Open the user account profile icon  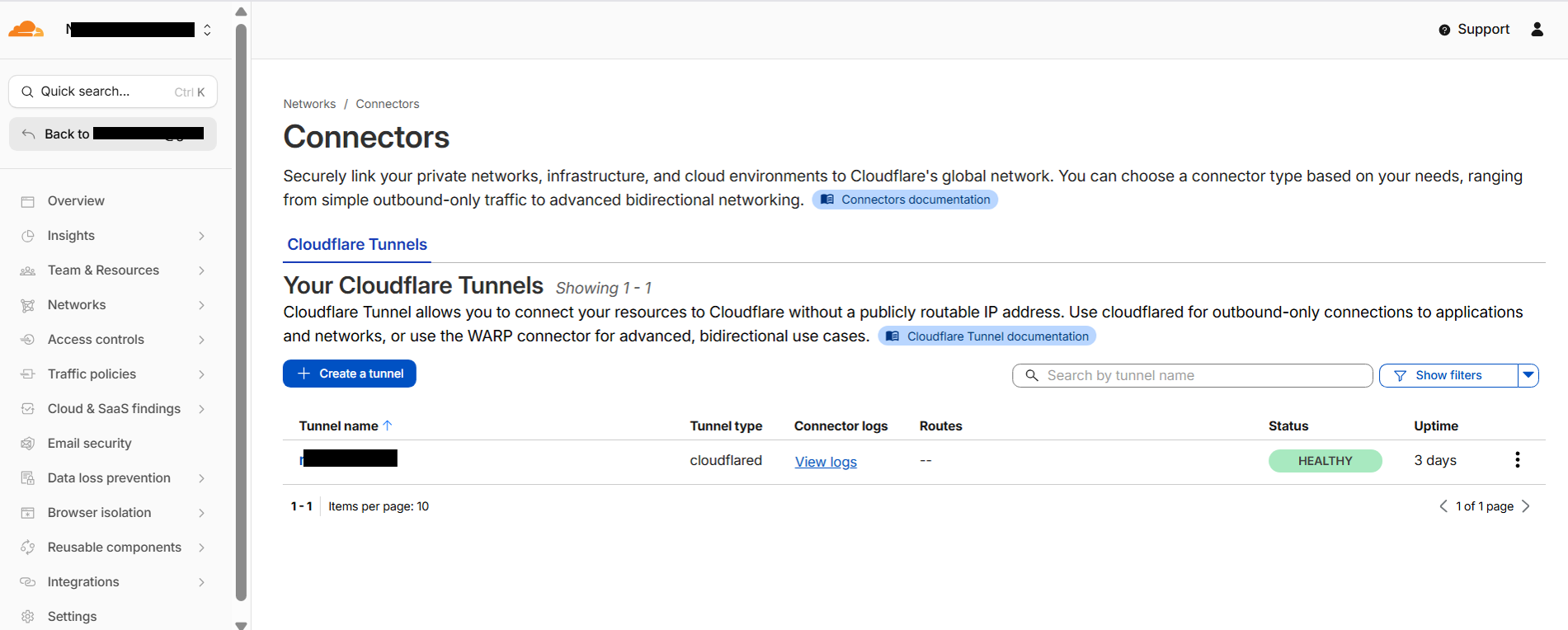1537,30
